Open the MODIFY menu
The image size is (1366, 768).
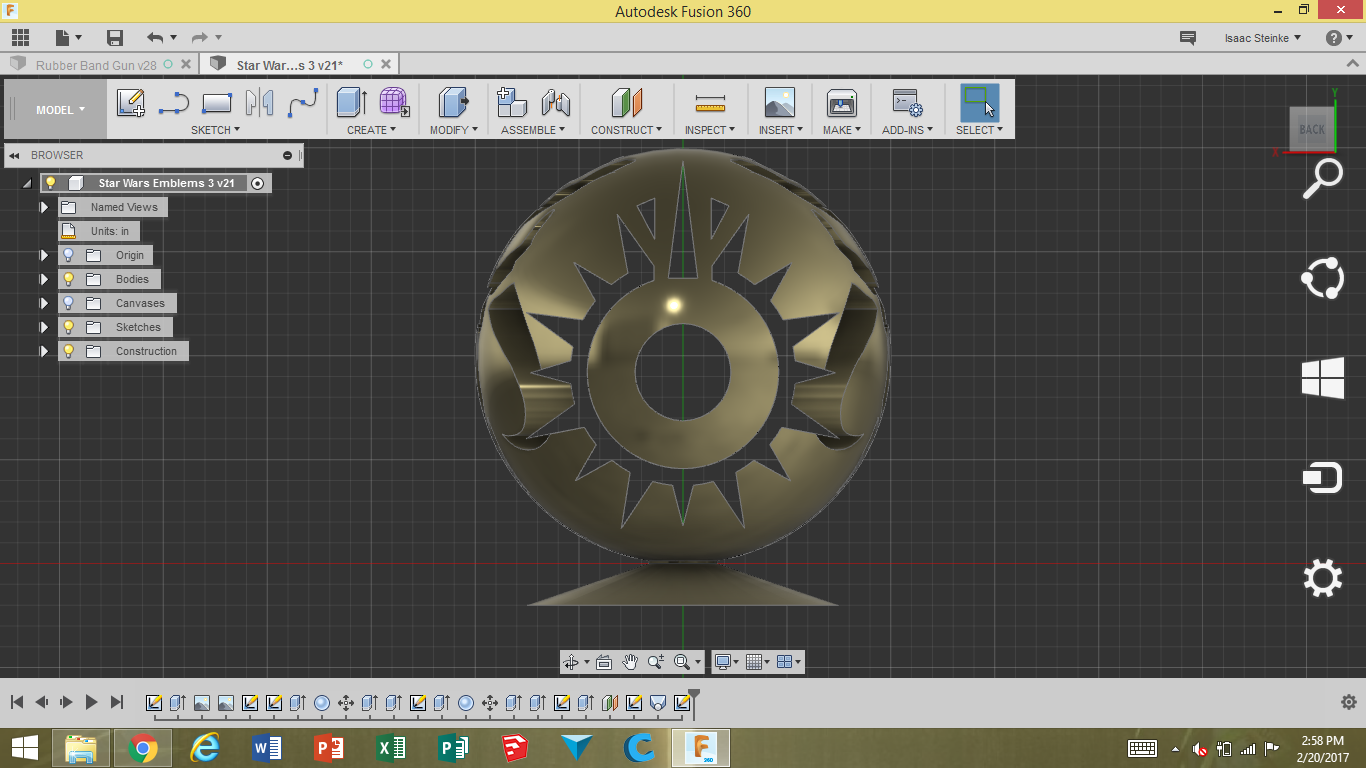[x=454, y=130]
